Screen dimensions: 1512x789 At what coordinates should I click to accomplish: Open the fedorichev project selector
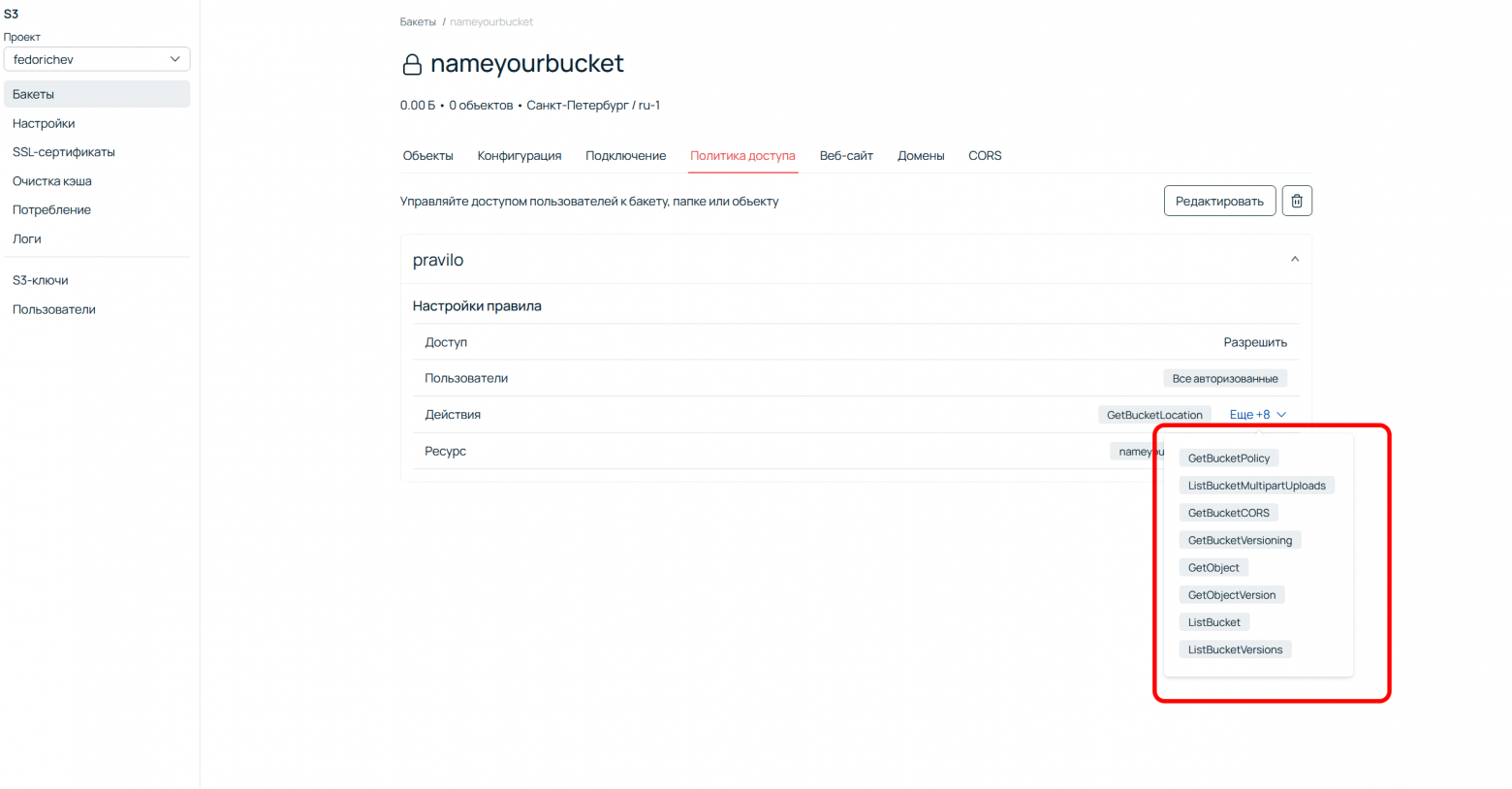pyautogui.click(x=96, y=59)
